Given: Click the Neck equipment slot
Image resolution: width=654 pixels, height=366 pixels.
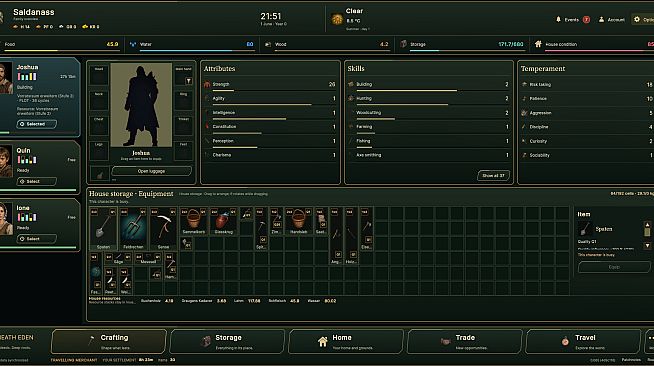Looking at the screenshot, I should click(x=99, y=100).
